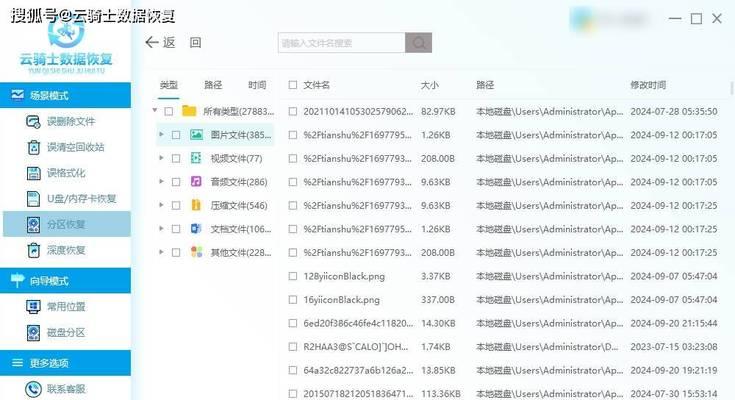Open 误删除文件 recovery icon
This screenshot has height=400, width=735.
point(33,121)
